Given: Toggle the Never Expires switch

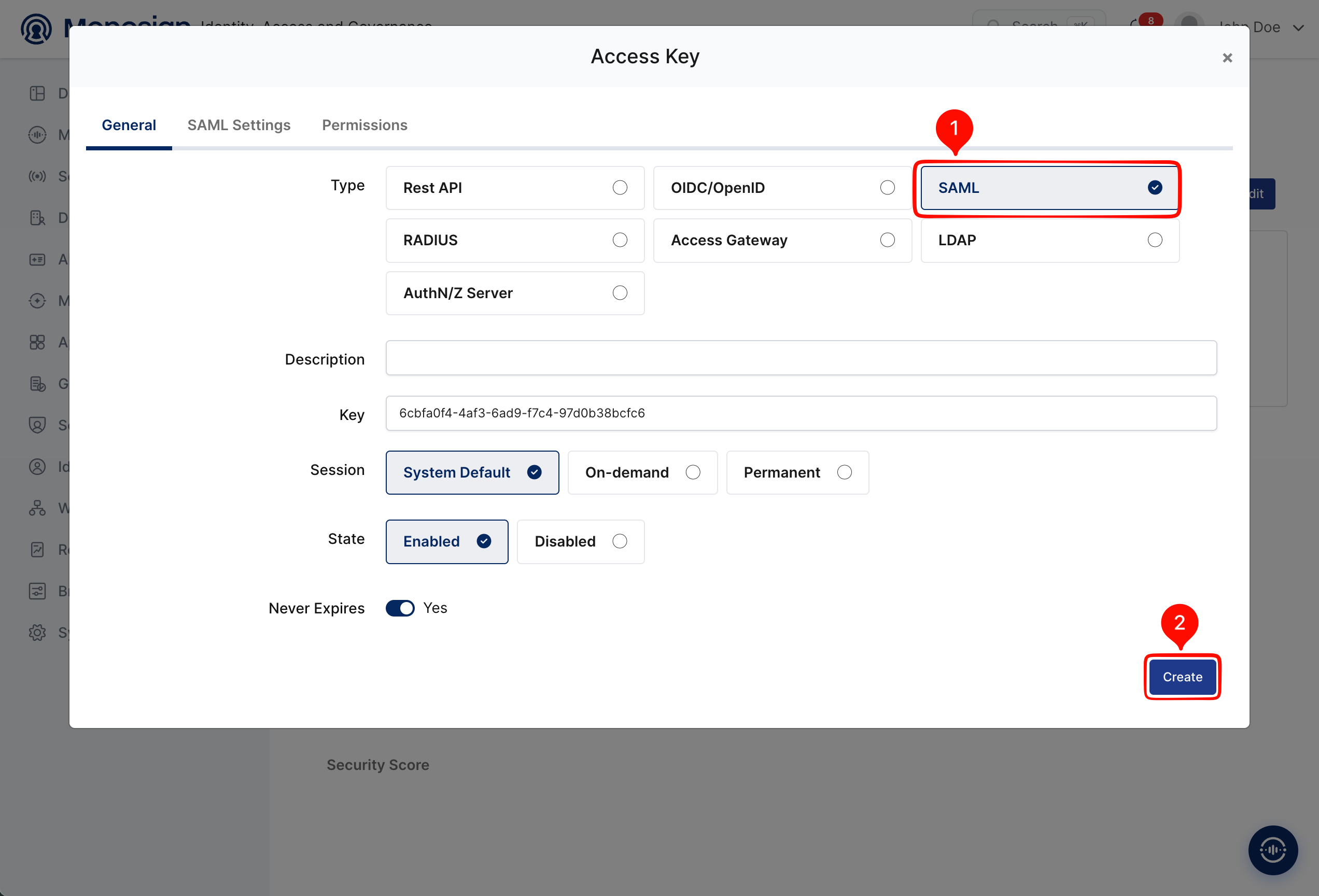Looking at the screenshot, I should tap(400, 608).
